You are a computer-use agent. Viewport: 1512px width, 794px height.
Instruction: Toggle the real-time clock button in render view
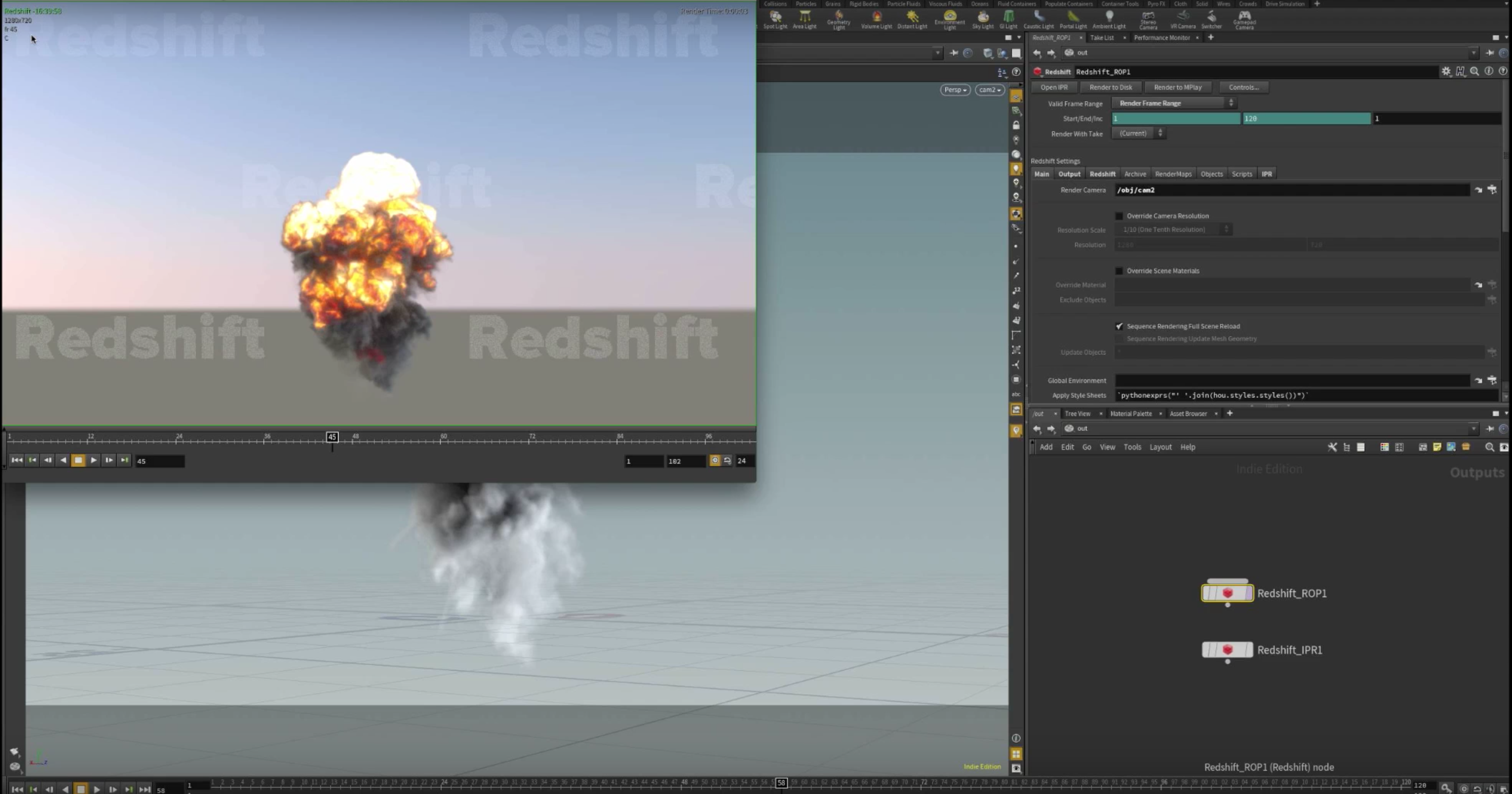(x=714, y=461)
